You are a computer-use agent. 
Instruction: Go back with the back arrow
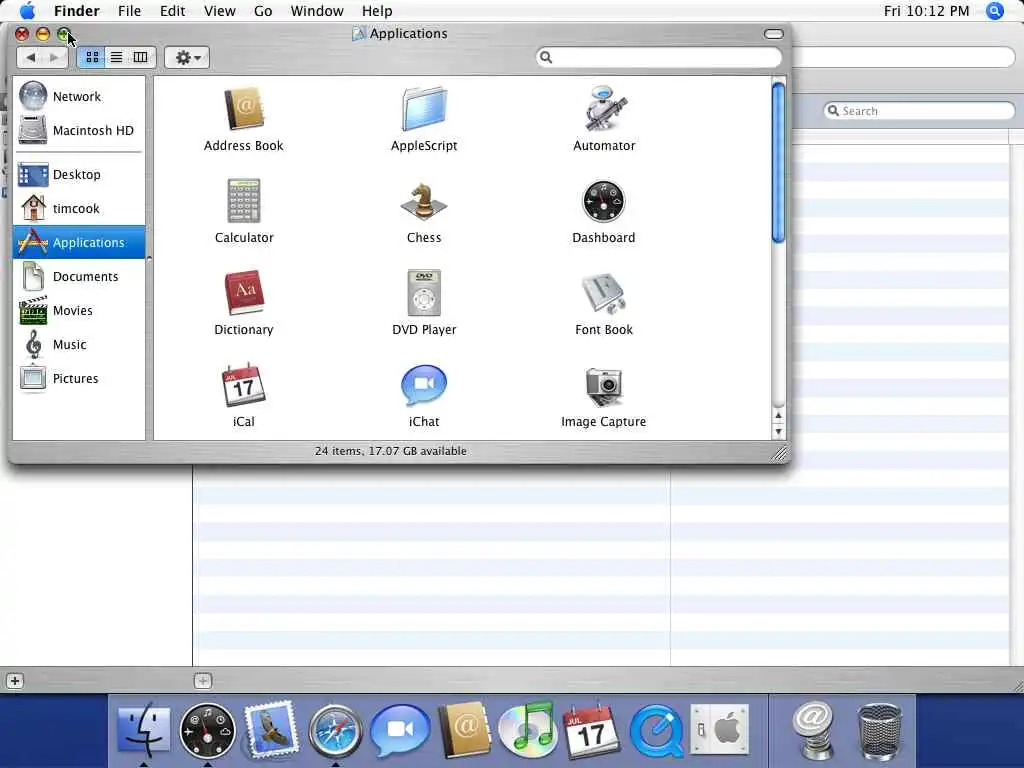coord(30,57)
